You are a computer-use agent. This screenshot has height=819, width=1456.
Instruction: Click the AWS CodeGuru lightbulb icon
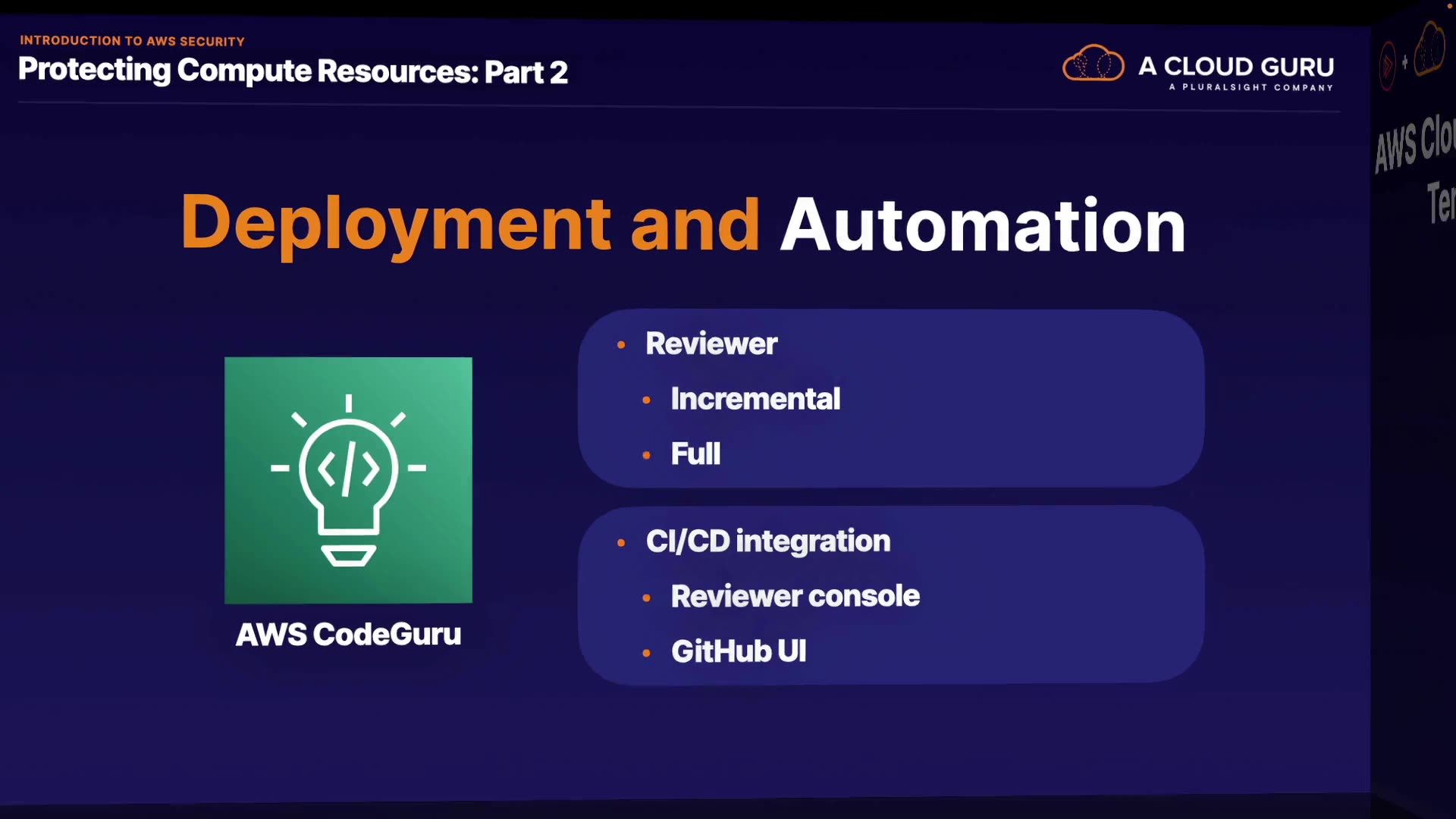tap(348, 480)
